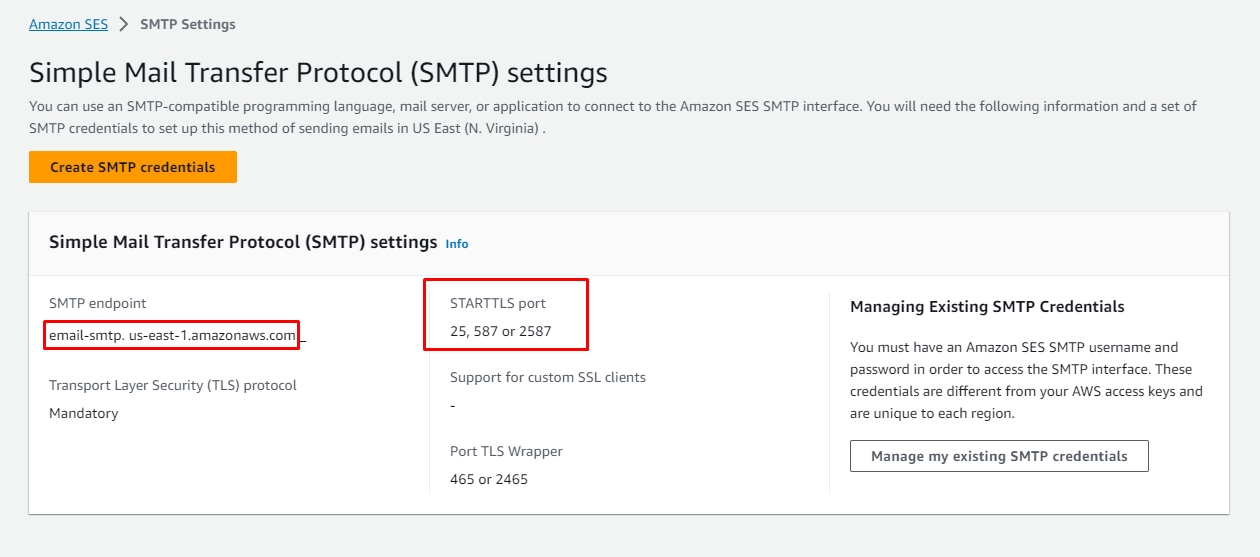Click the dash under custom SSL clients
Image resolution: width=1260 pixels, height=557 pixels.
pos(453,406)
